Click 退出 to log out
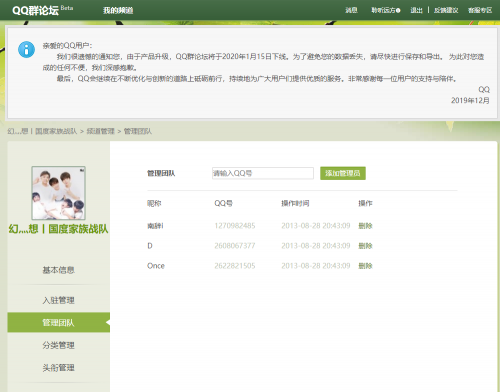The image size is (500, 392). click(416, 10)
